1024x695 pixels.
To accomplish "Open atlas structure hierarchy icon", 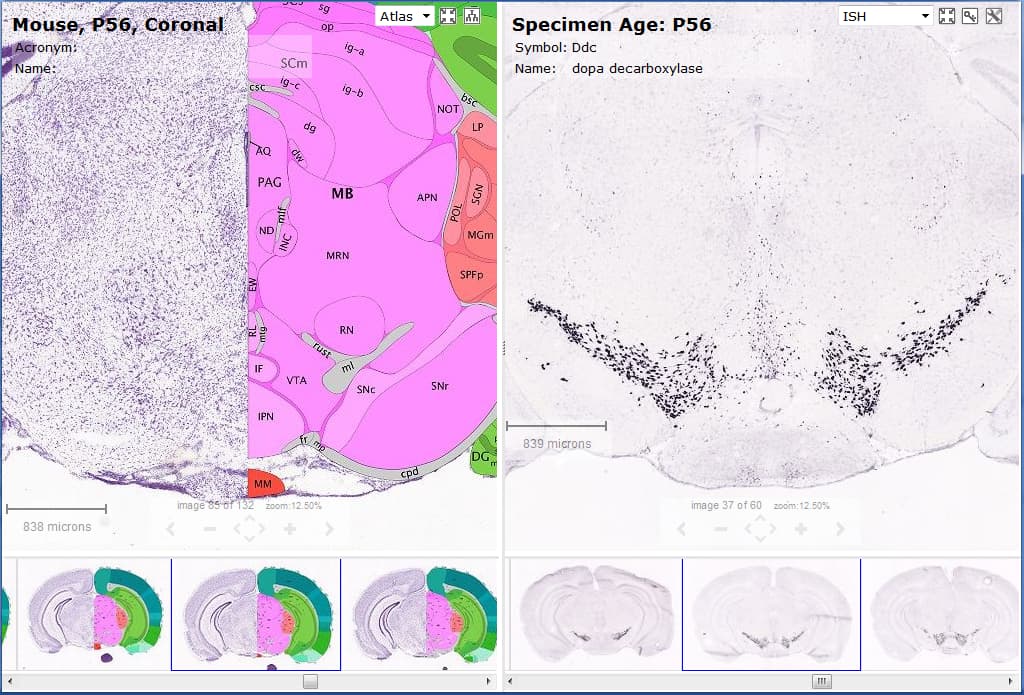I will (x=472, y=16).
